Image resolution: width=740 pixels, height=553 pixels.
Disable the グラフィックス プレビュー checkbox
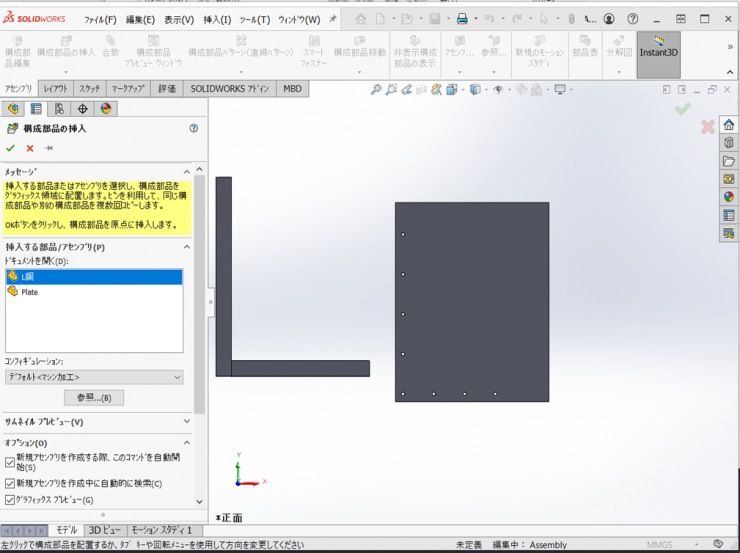(x=11, y=500)
